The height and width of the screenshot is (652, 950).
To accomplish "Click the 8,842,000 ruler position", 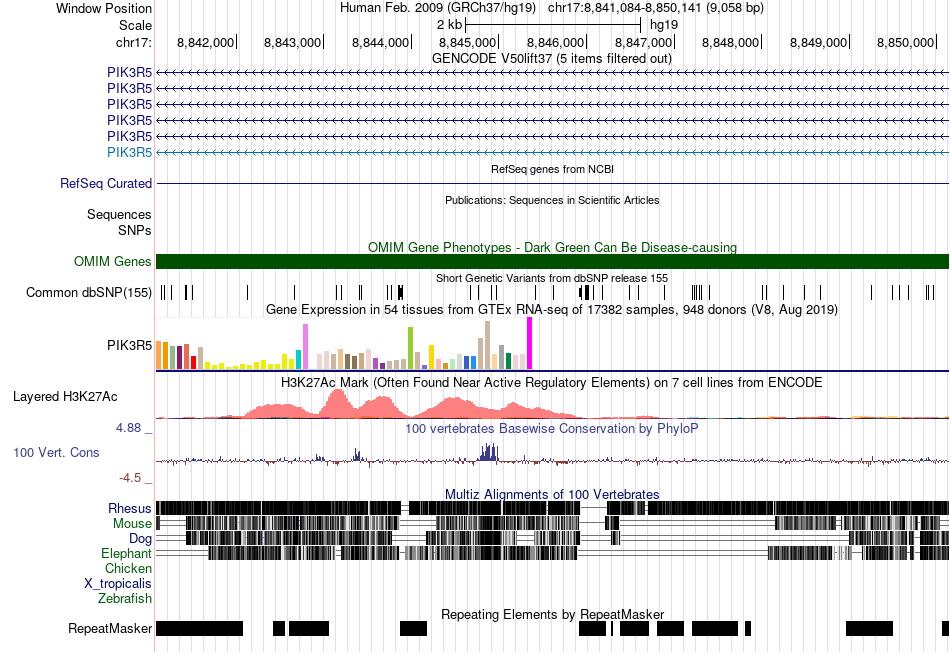I will click(x=205, y=42).
